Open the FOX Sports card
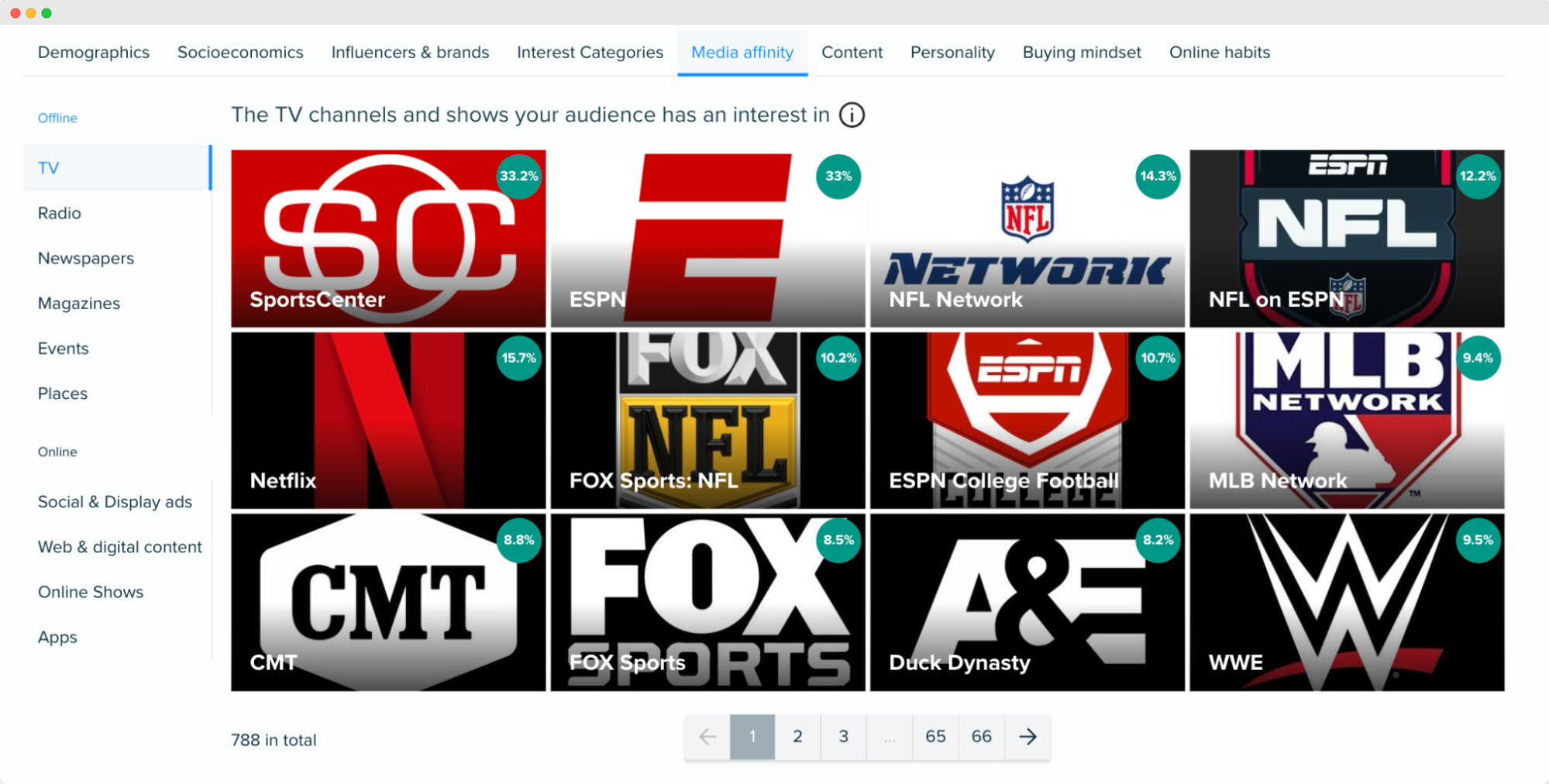 click(x=707, y=603)
